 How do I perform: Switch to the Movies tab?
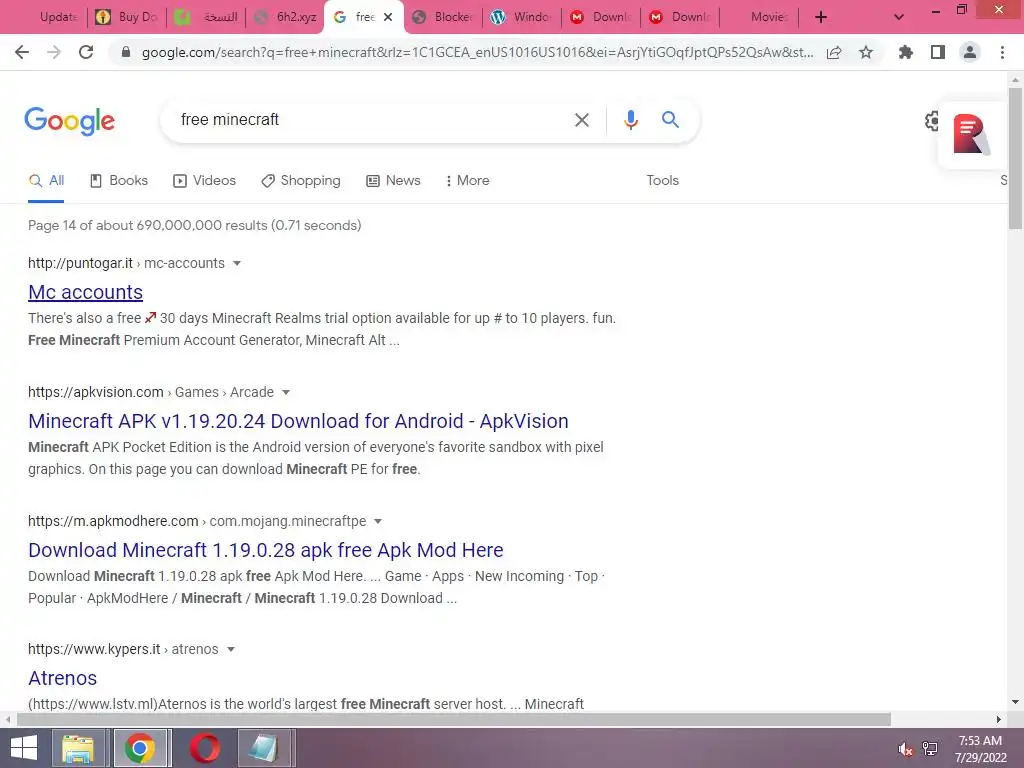(759, 17)
